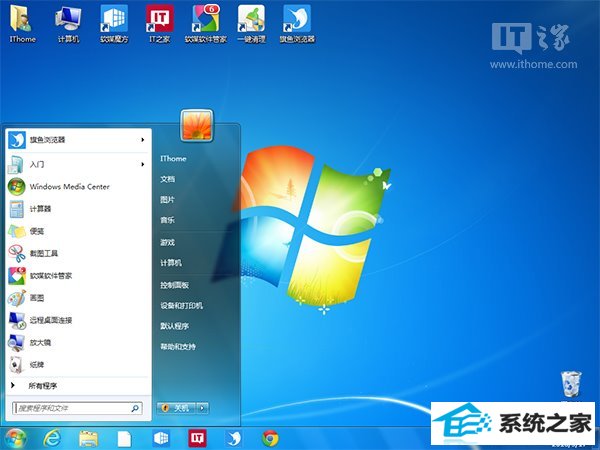600x450 pixels.
Task: Click the Windows Start orb
Action: [x=15, y=439]
